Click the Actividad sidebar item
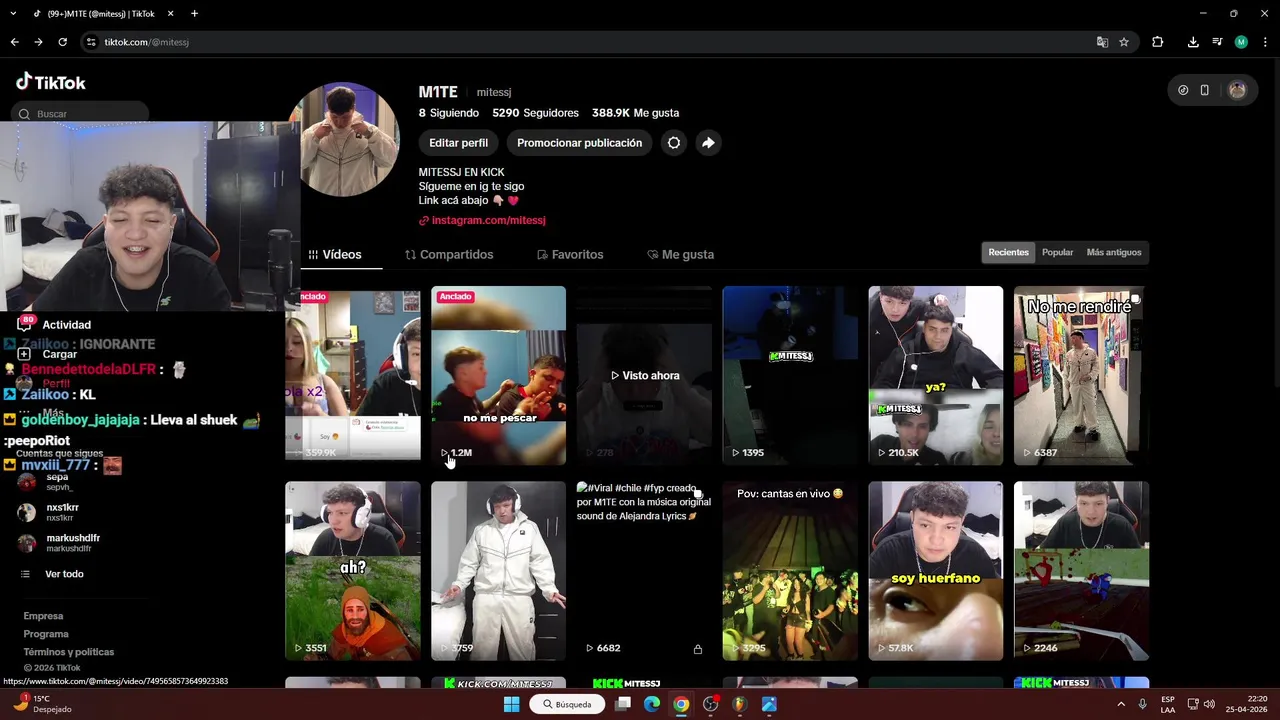1280x720 pixels. point(56,325)
